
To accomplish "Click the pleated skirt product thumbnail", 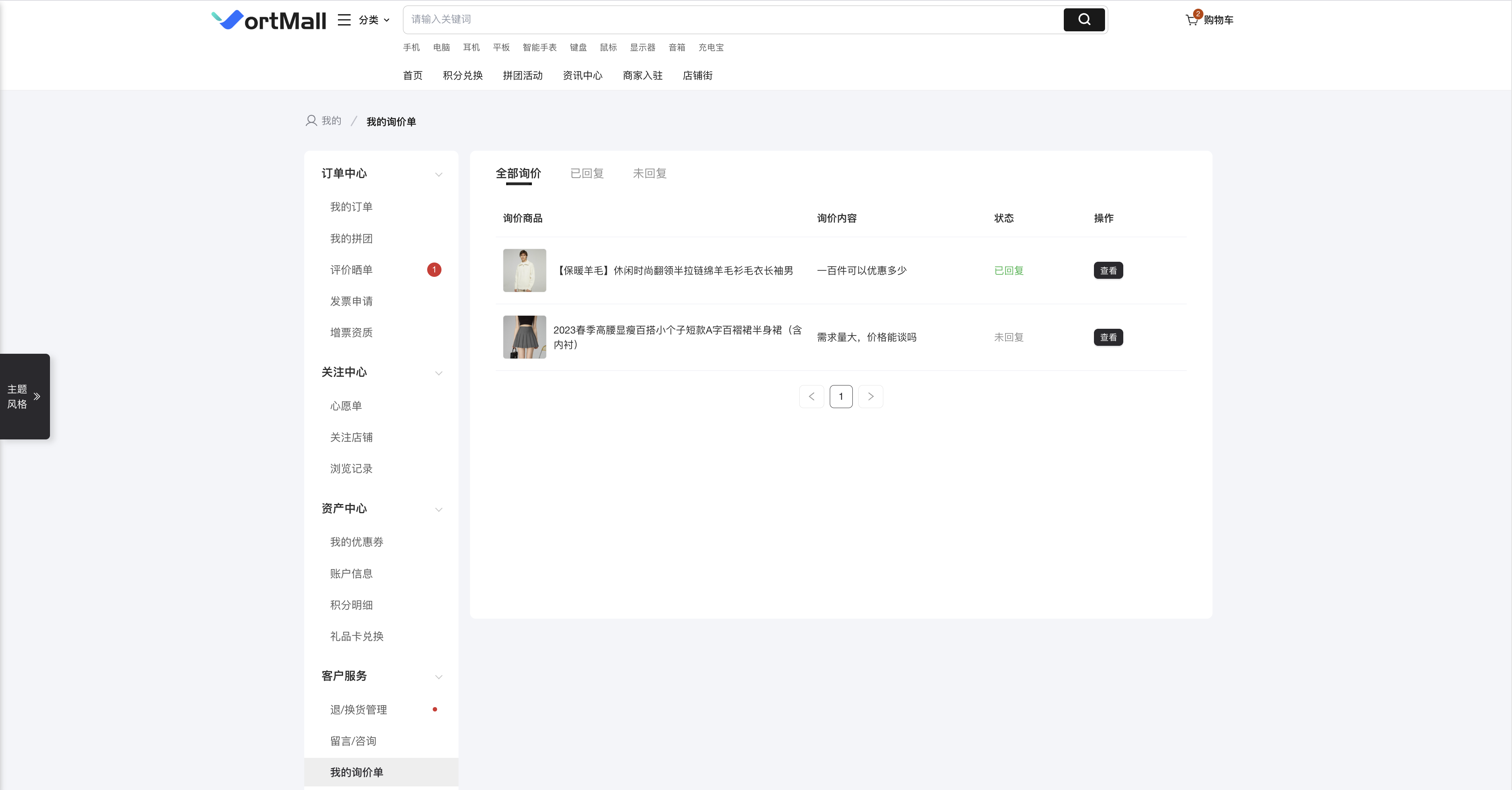I will [524, 337].
